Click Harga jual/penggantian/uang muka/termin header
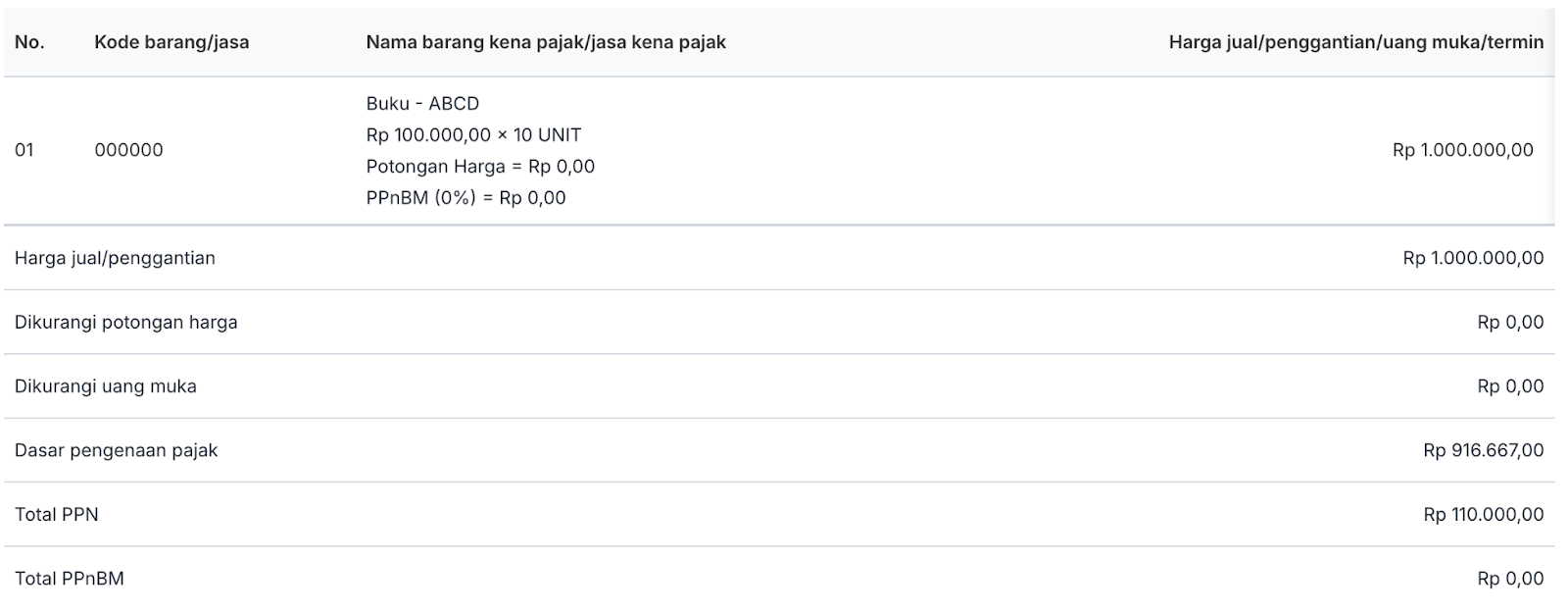Screen dimensions: 1568x612 coord(1355,42)
